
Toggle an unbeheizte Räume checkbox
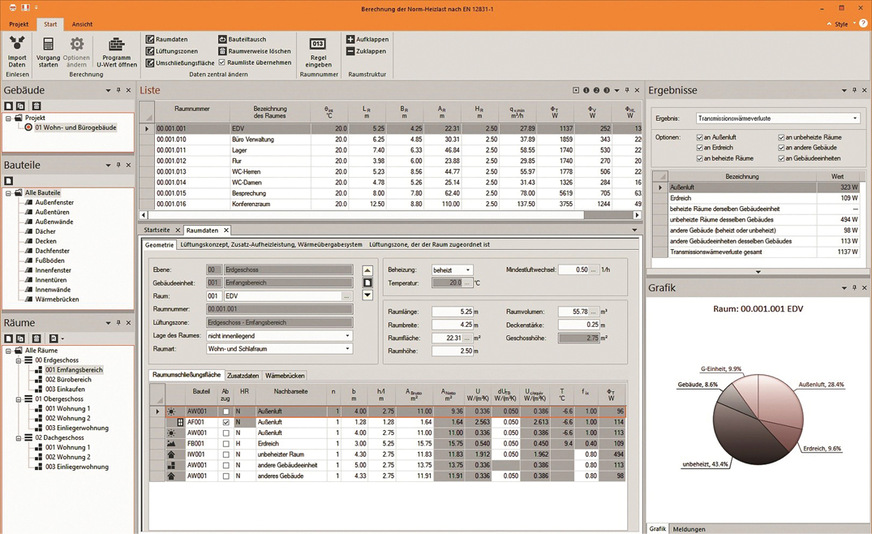[783, 136]
